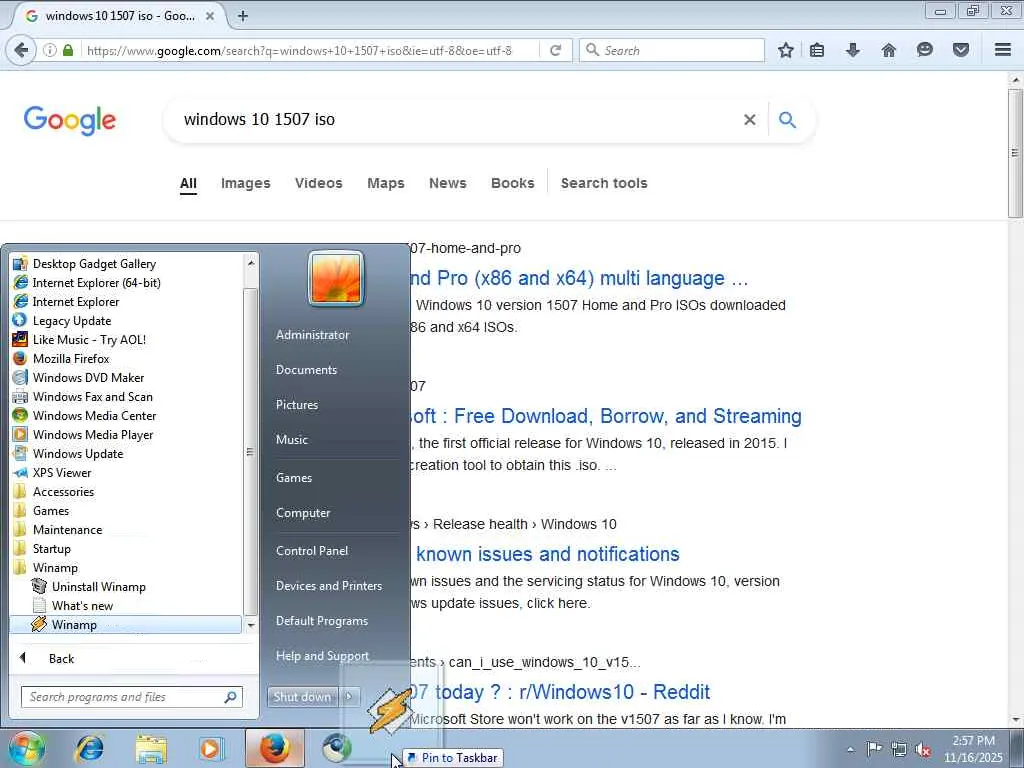Open Documents from Start menu
Viewport: 1024px width, 768px height.
(306, 370)
